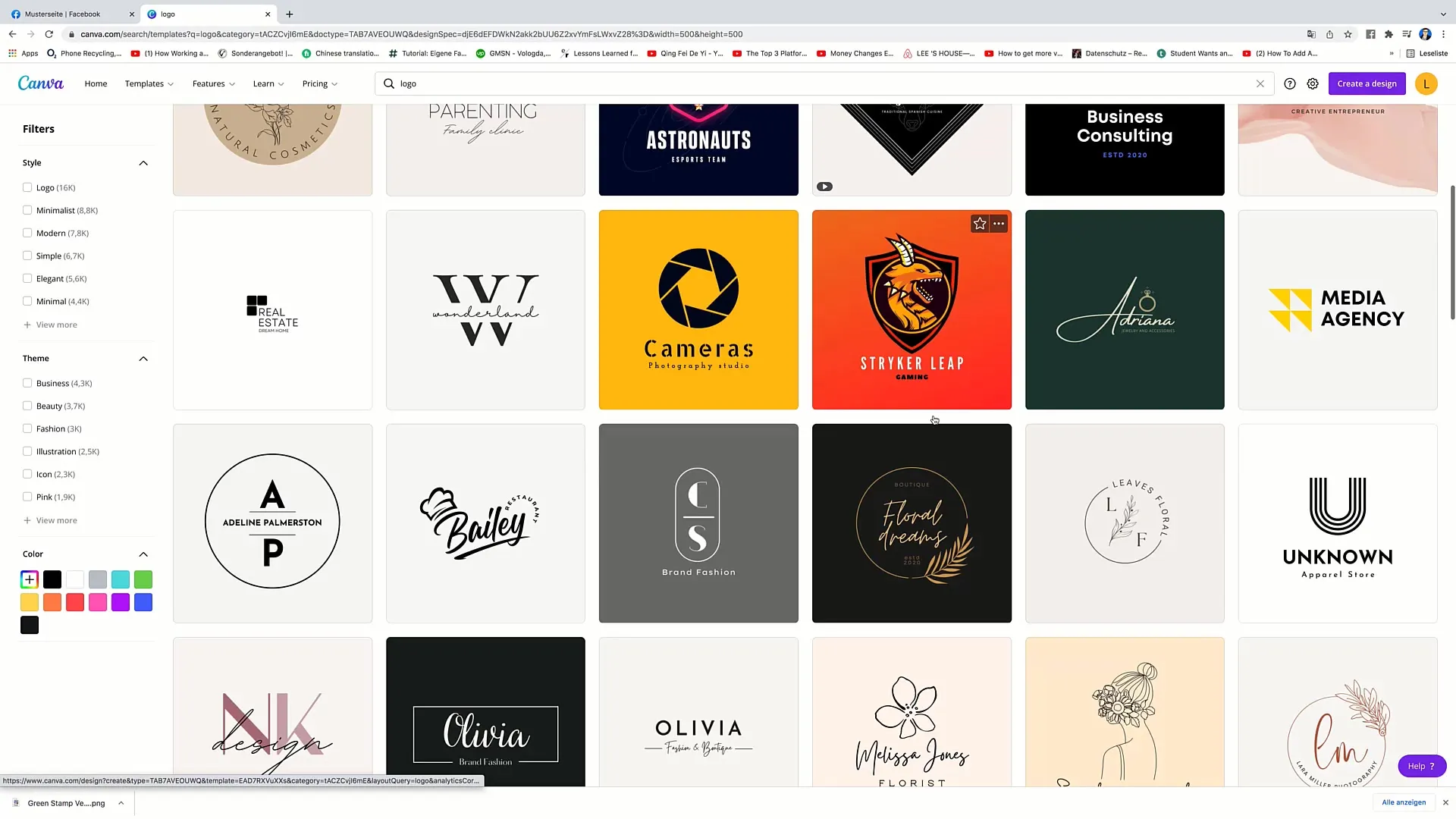The height and width of the screenshot is (819, 1456).
Task: Click the Canva logo
Action: pyautogui.click(x=41, y=83)
